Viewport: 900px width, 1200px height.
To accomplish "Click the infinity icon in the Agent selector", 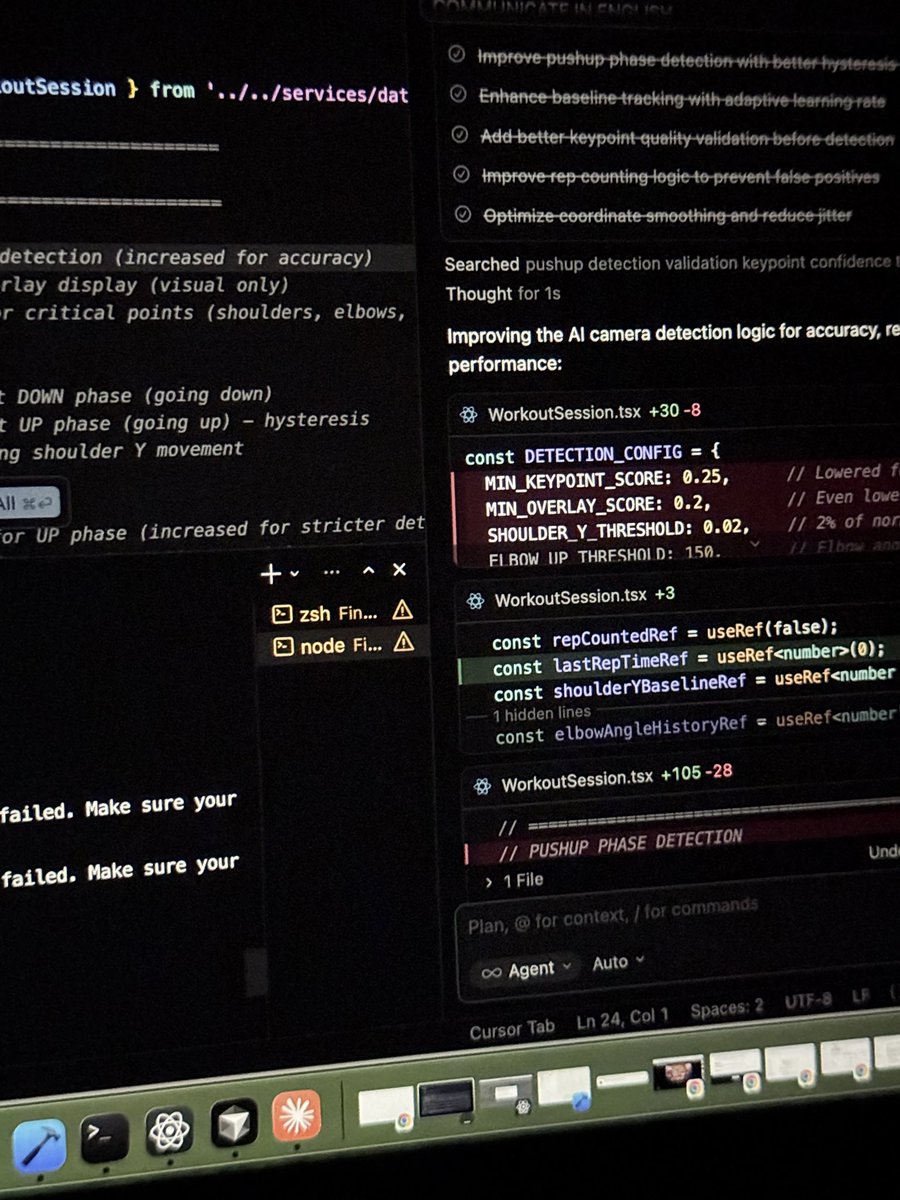I will point(491,972).
